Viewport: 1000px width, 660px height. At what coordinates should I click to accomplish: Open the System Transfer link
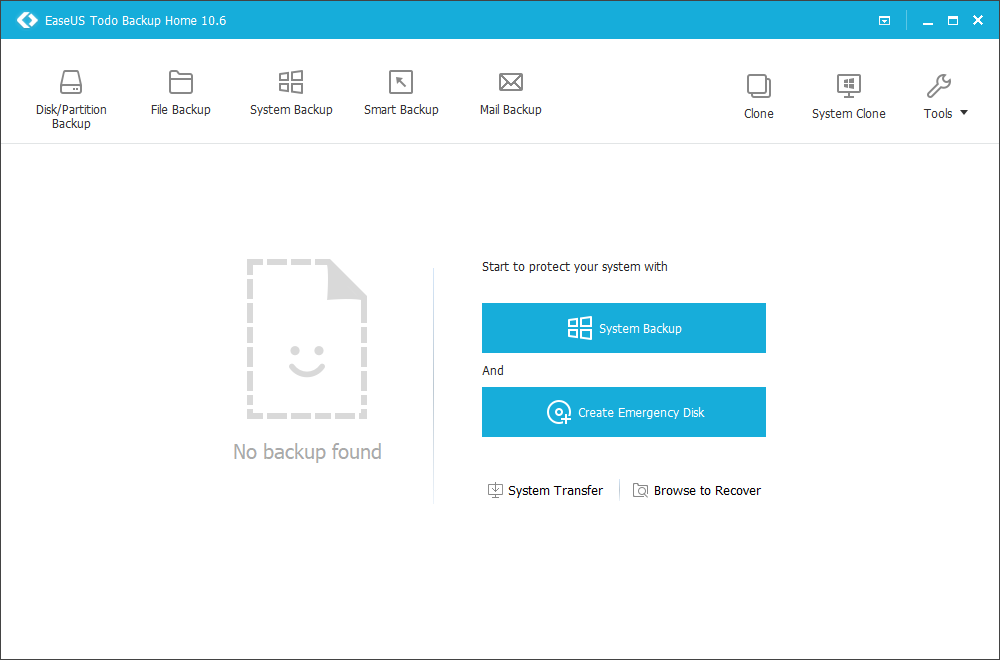coord(545,490)
